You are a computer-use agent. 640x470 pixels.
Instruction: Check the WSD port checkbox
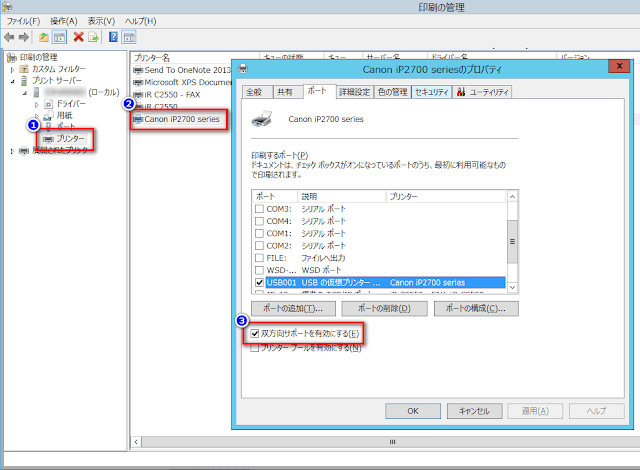tap(259, 270)
